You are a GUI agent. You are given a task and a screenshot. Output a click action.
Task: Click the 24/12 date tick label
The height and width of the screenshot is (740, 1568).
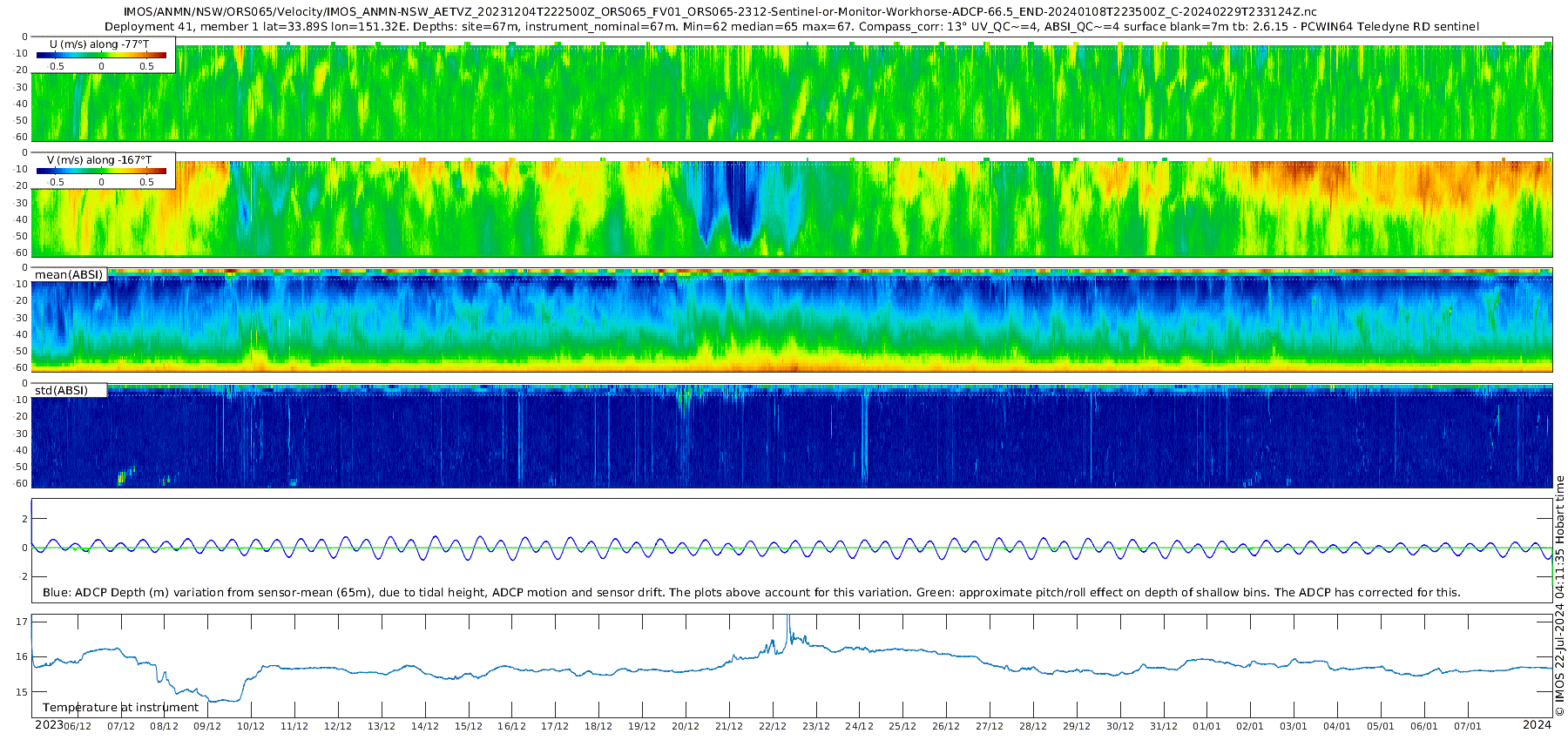coord(859,726)
